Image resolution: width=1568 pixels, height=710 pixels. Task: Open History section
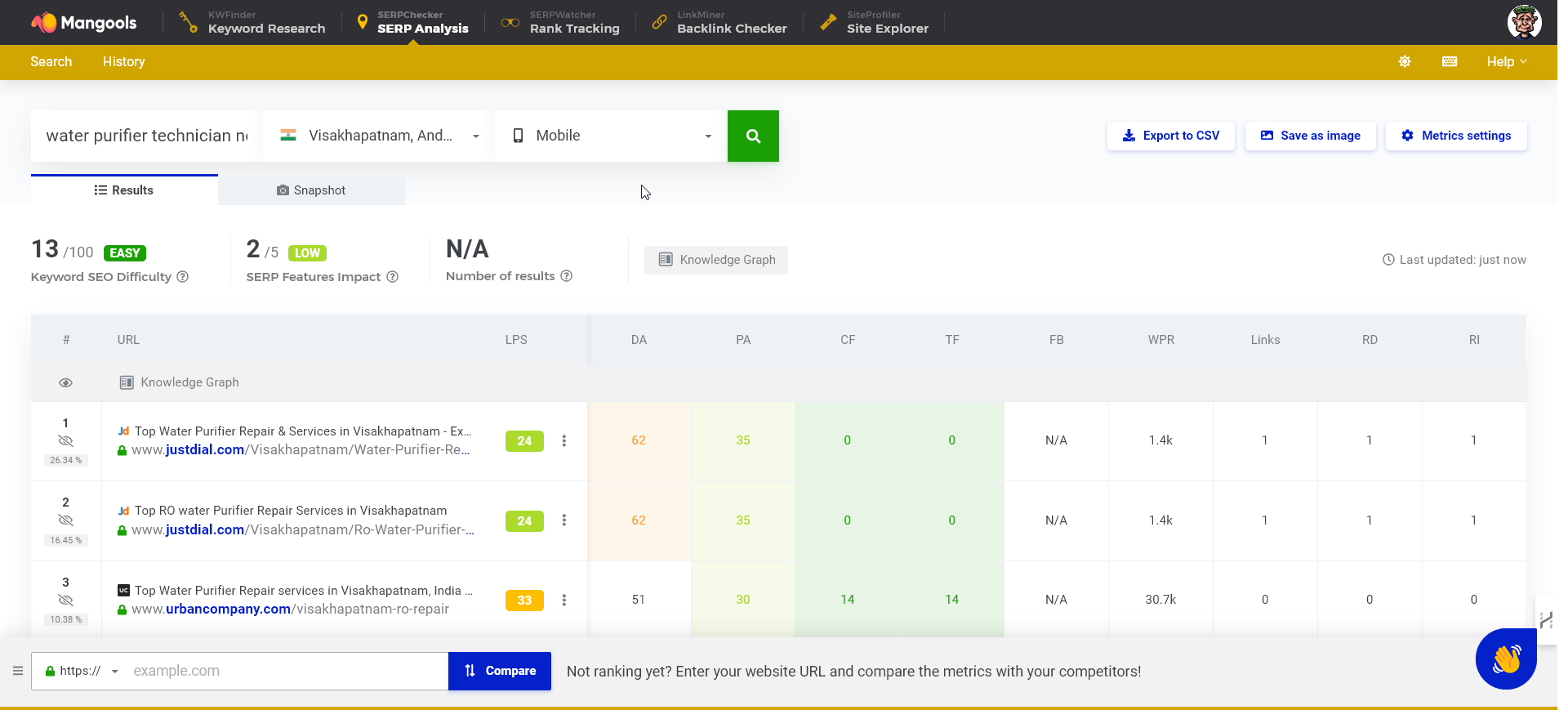(x=124, y=62)
